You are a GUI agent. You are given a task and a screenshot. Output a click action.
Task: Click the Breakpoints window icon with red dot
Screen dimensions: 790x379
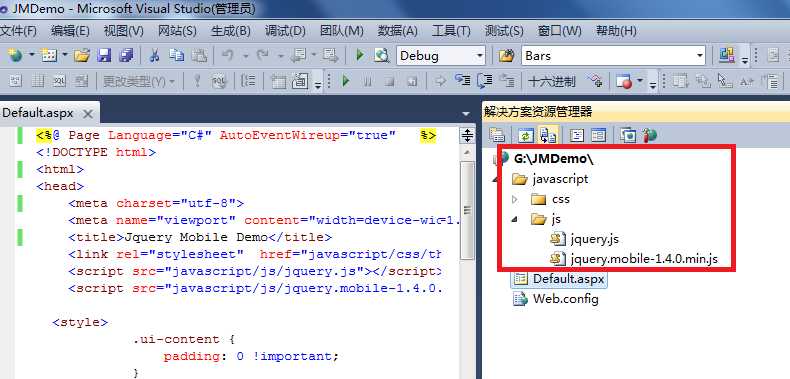624,81
